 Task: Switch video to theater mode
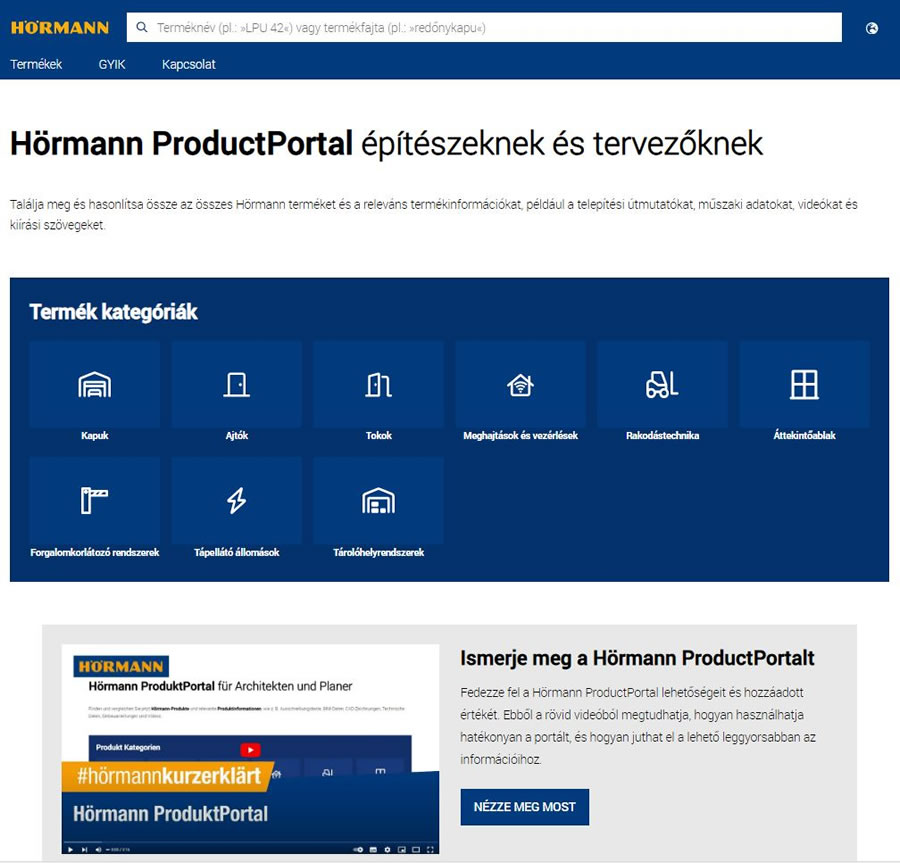416,849
